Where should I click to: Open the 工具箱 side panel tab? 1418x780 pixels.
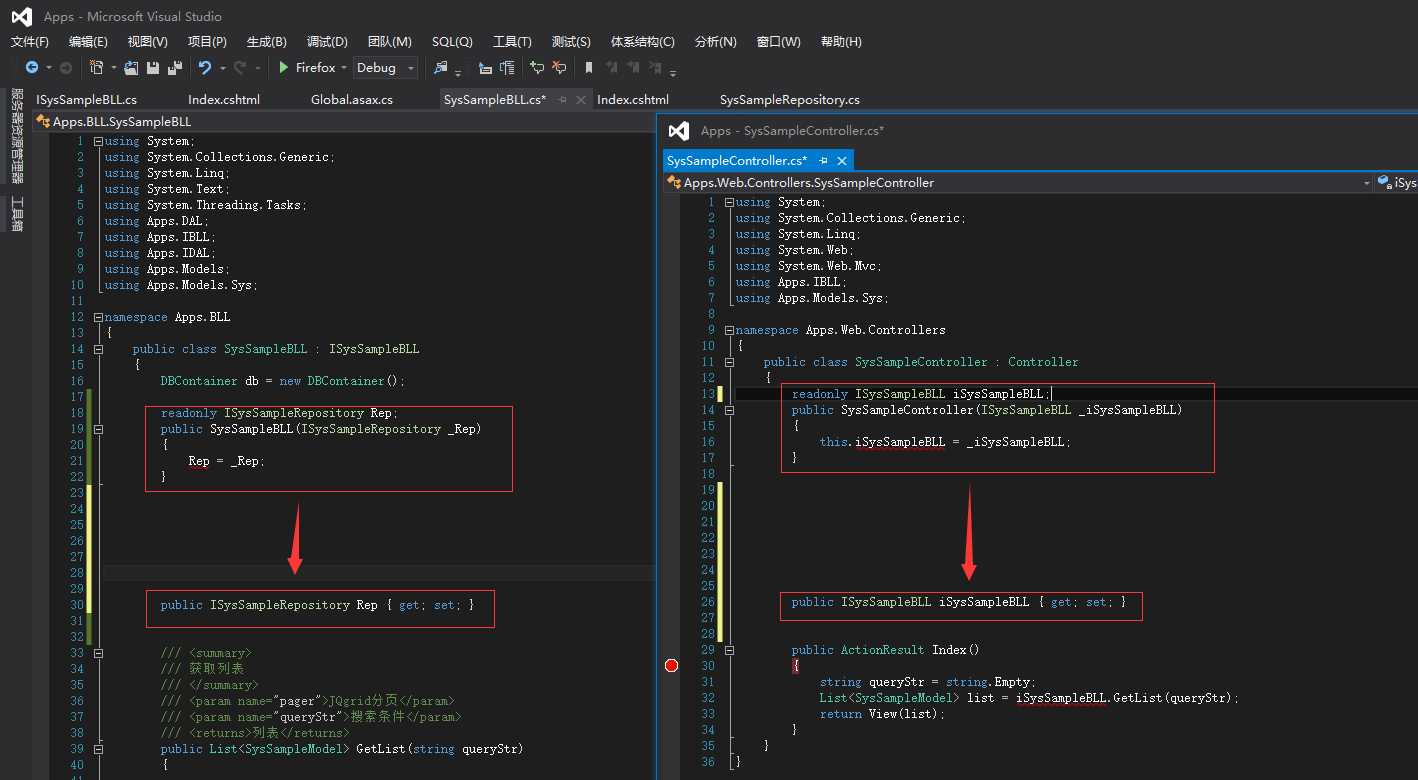17,214
